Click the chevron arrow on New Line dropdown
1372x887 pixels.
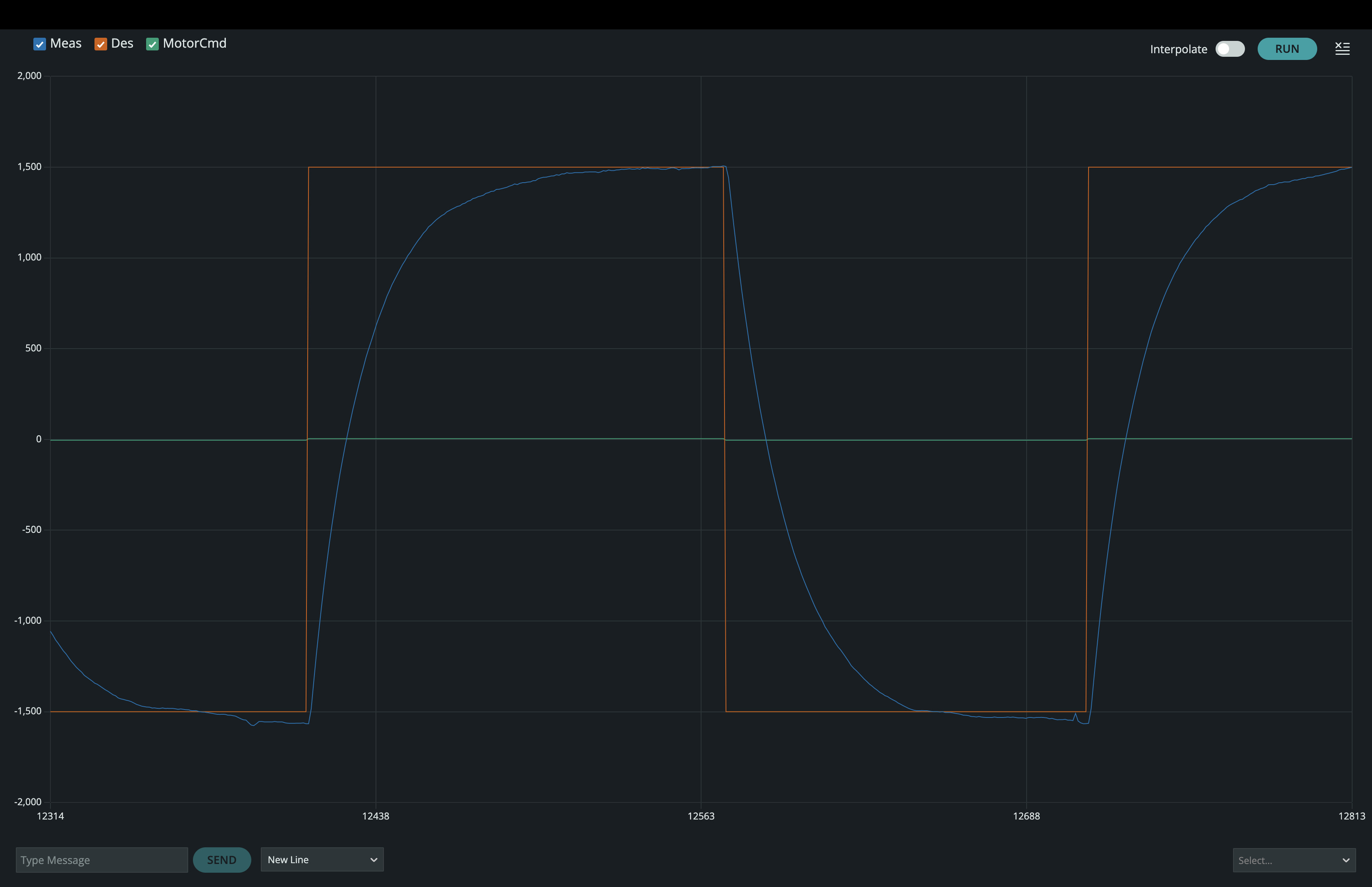point(374,859)
